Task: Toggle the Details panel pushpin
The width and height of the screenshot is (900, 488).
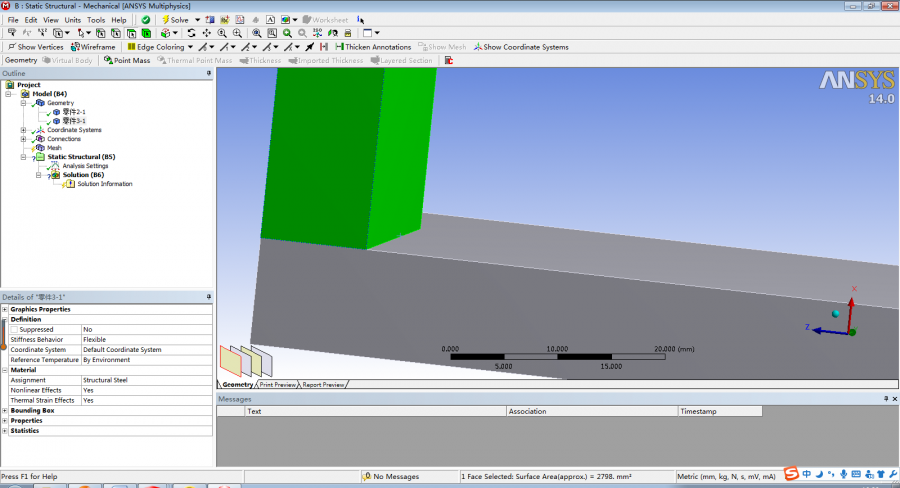Action: (x=209, y=297)
